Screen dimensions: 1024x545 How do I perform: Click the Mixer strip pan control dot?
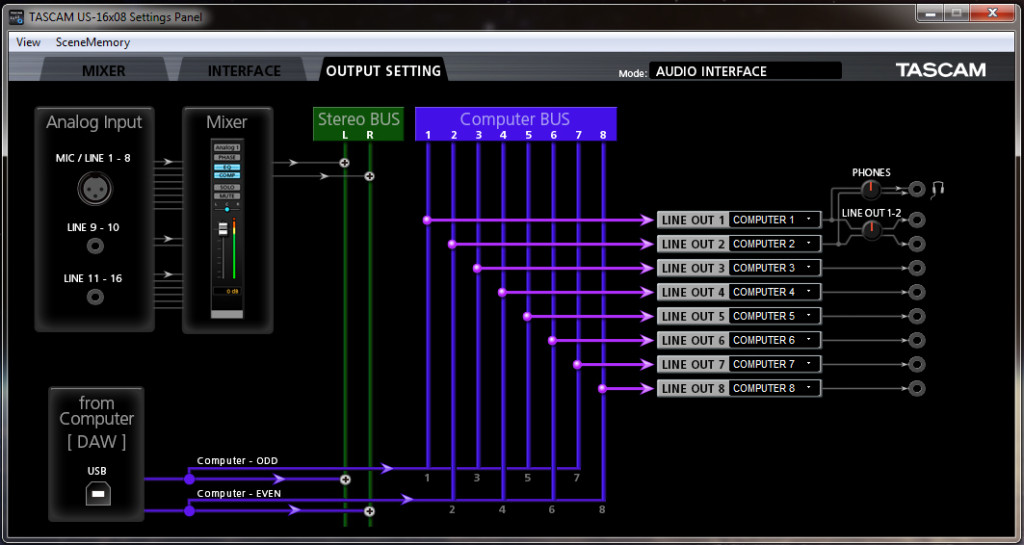coord(227,210)
